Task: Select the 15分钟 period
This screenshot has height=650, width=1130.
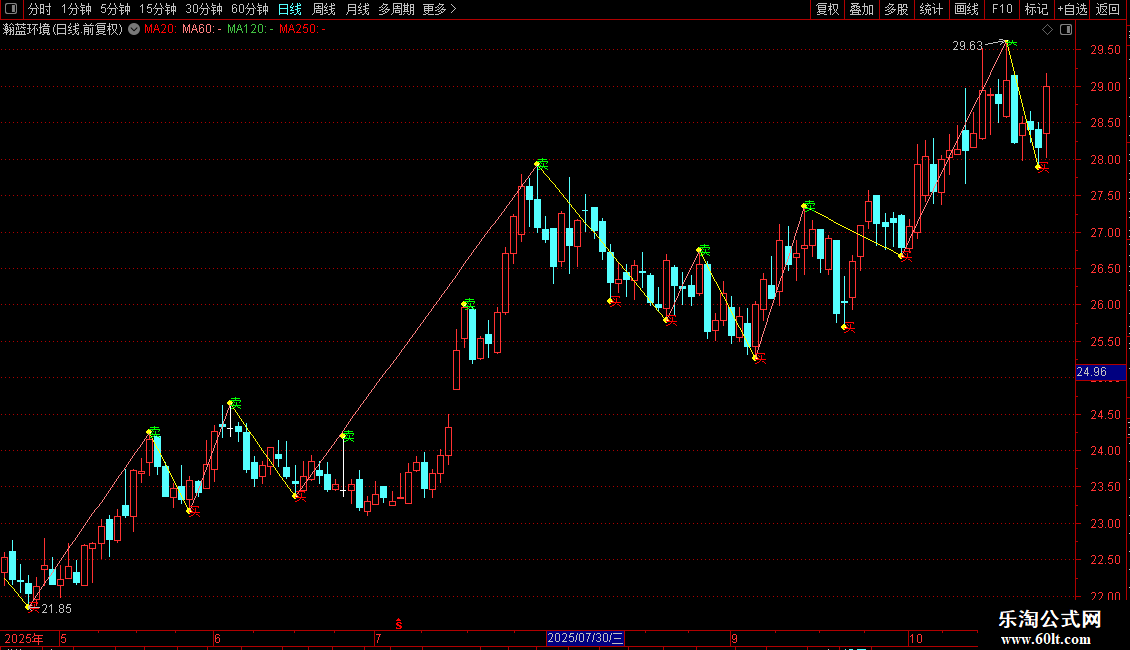Action: 157,9
